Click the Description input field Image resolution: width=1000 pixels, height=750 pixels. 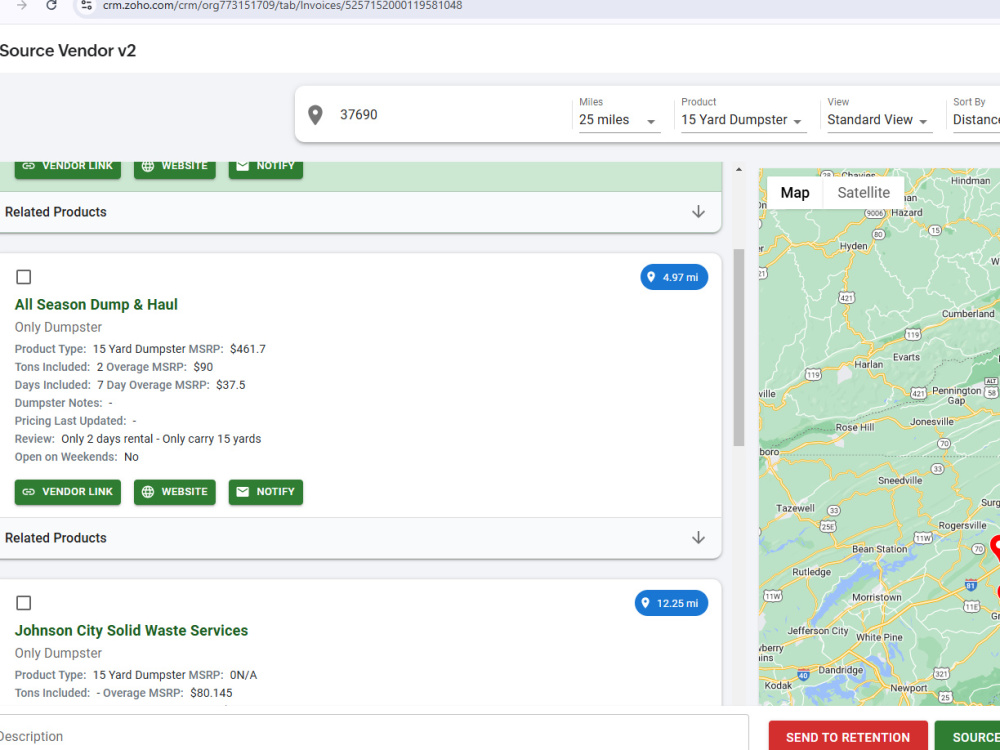pyautogui.click(x=373, y=735)
